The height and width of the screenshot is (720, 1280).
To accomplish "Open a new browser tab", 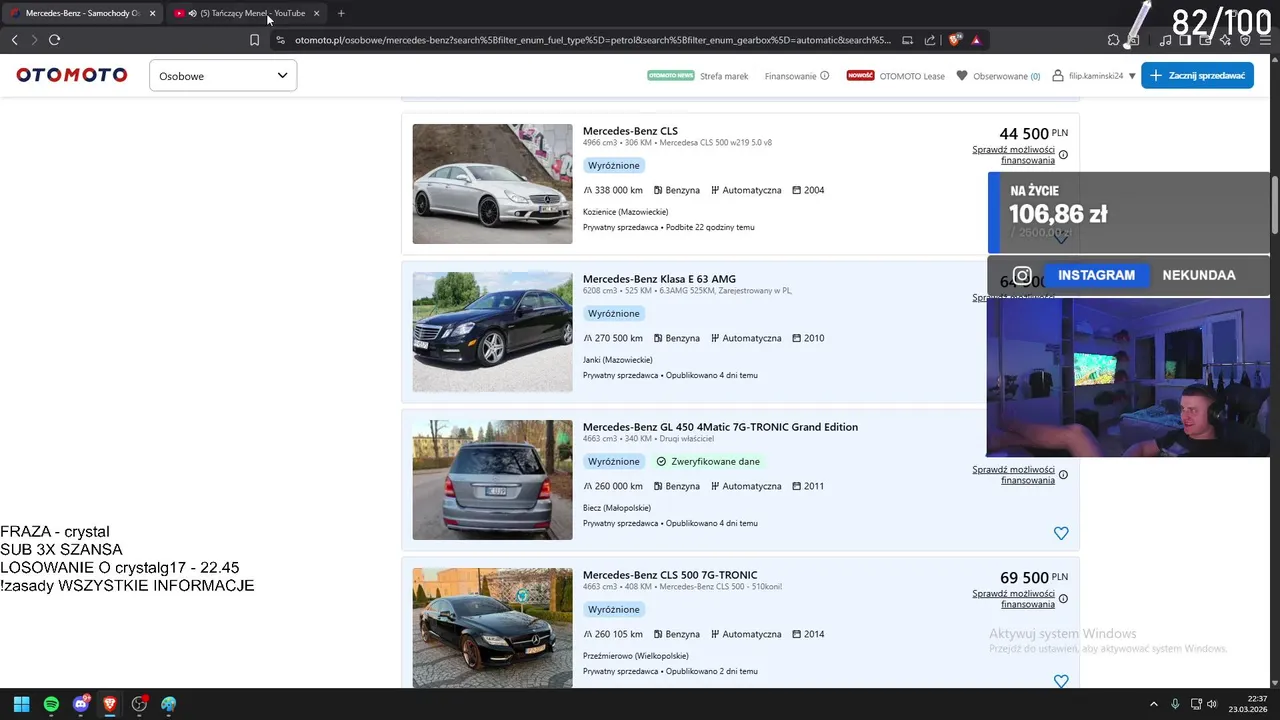I will pos(341,13).
